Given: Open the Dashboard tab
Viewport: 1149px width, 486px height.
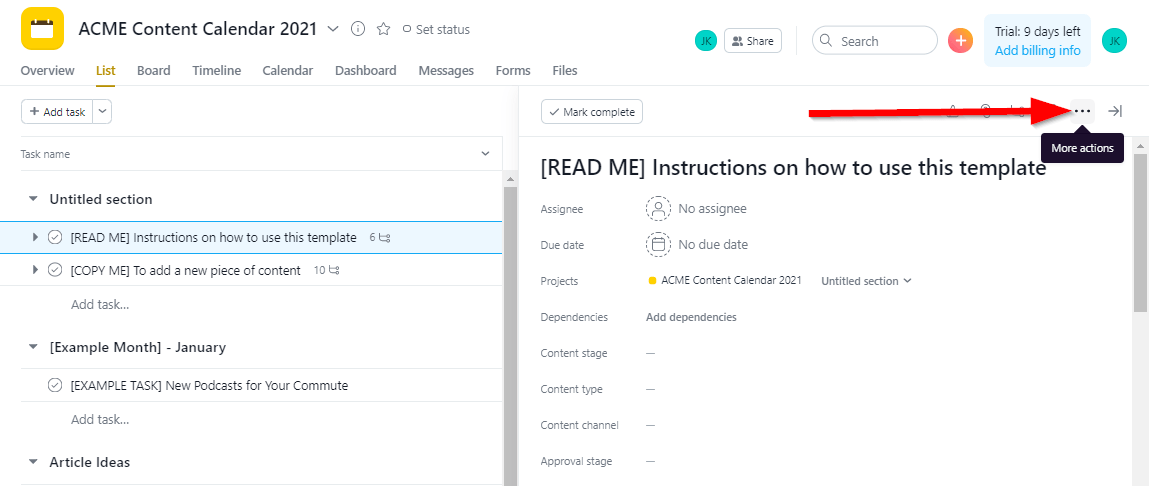Looking at the screenshot, I should (x=366, y=70).
